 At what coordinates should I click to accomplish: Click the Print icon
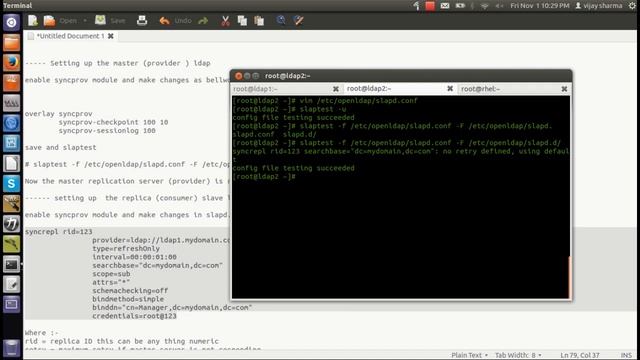coord(142,20)
